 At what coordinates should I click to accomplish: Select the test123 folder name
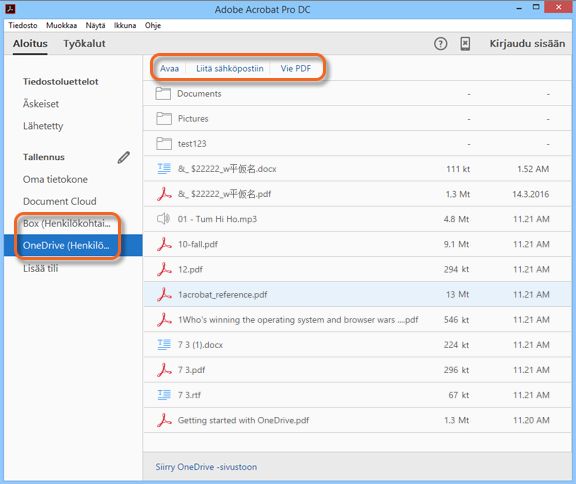(192, 144)
